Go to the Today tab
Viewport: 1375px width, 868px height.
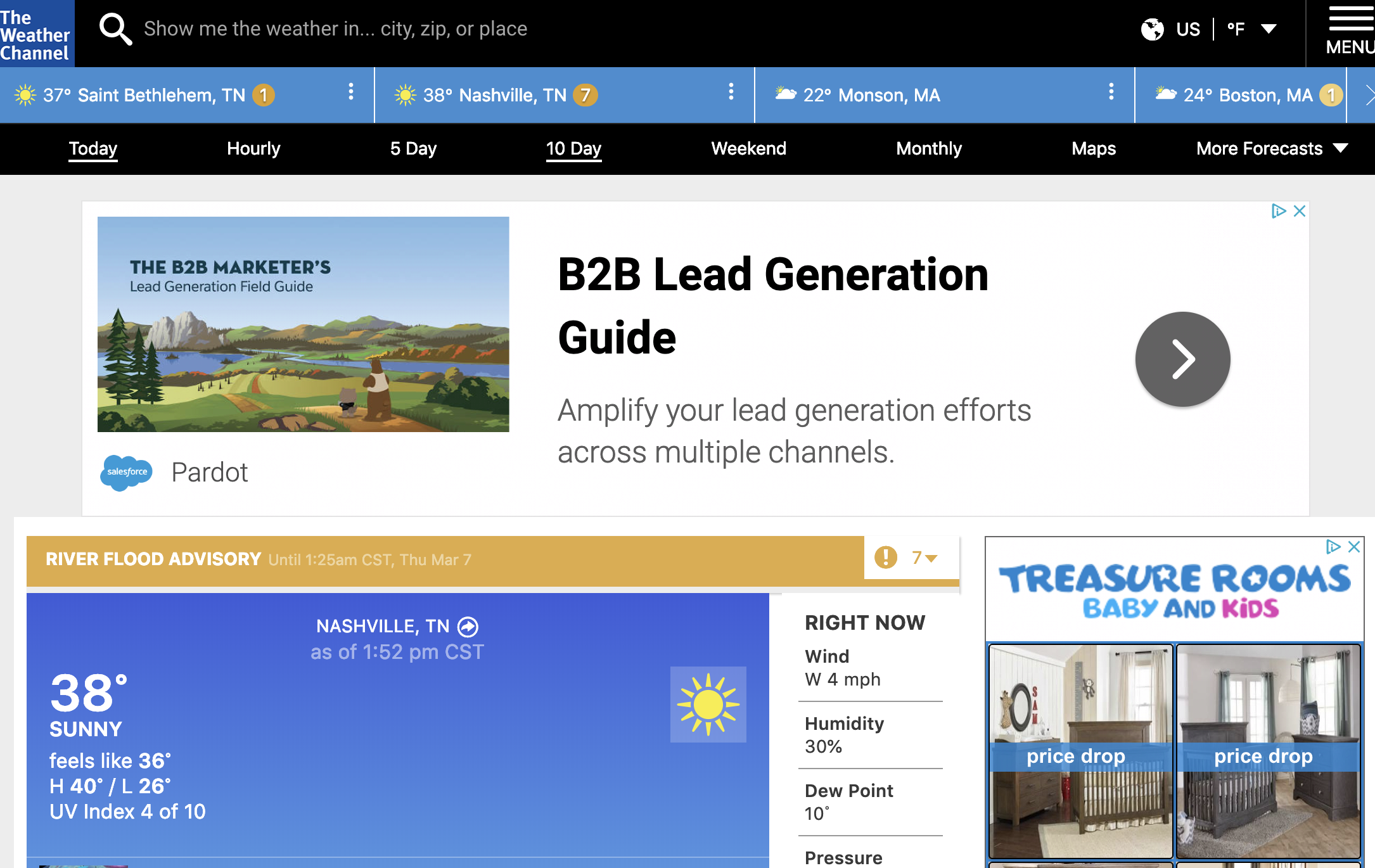[93, 148]
